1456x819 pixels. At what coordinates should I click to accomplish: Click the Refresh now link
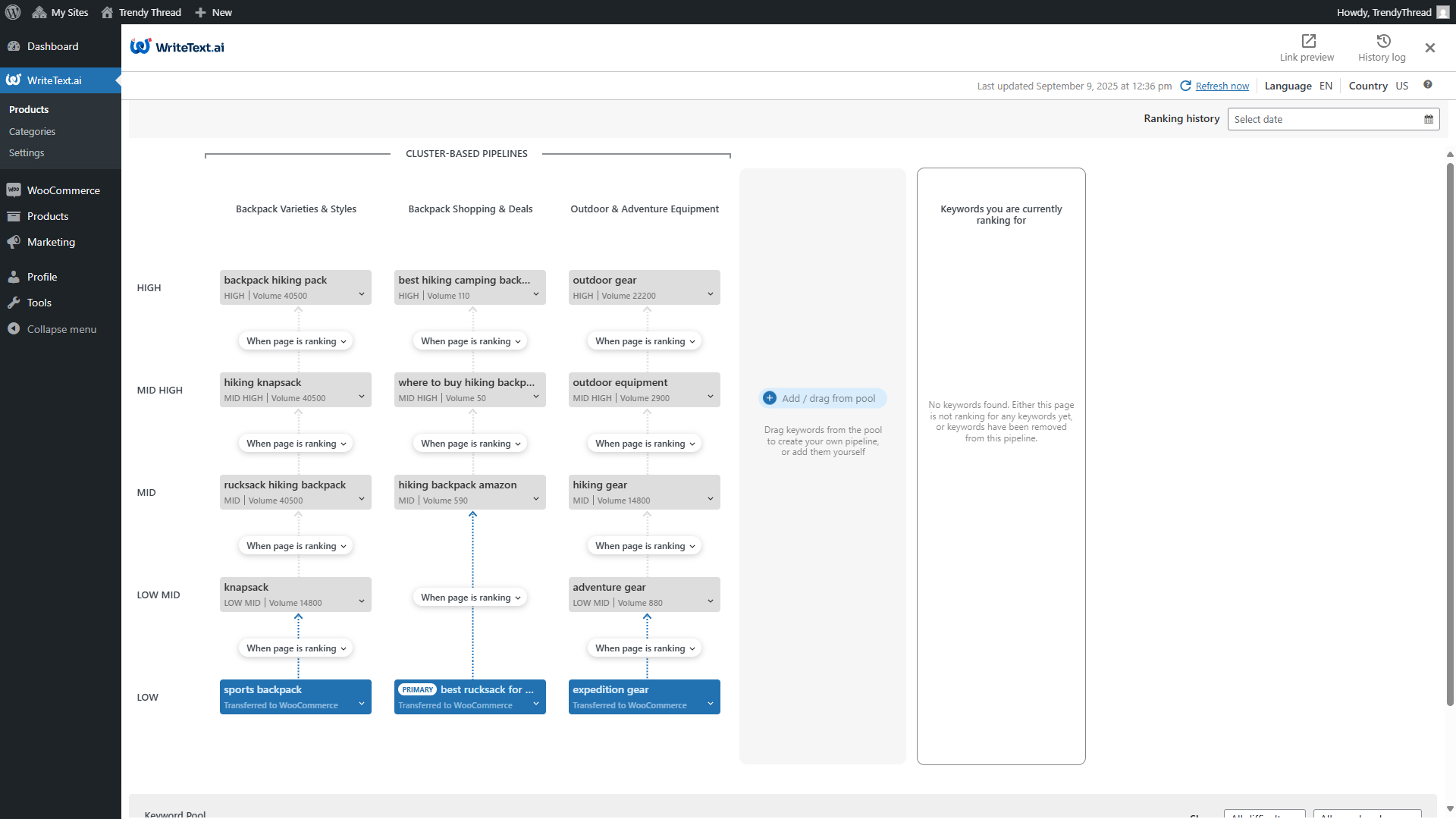tap(1222, 86)
